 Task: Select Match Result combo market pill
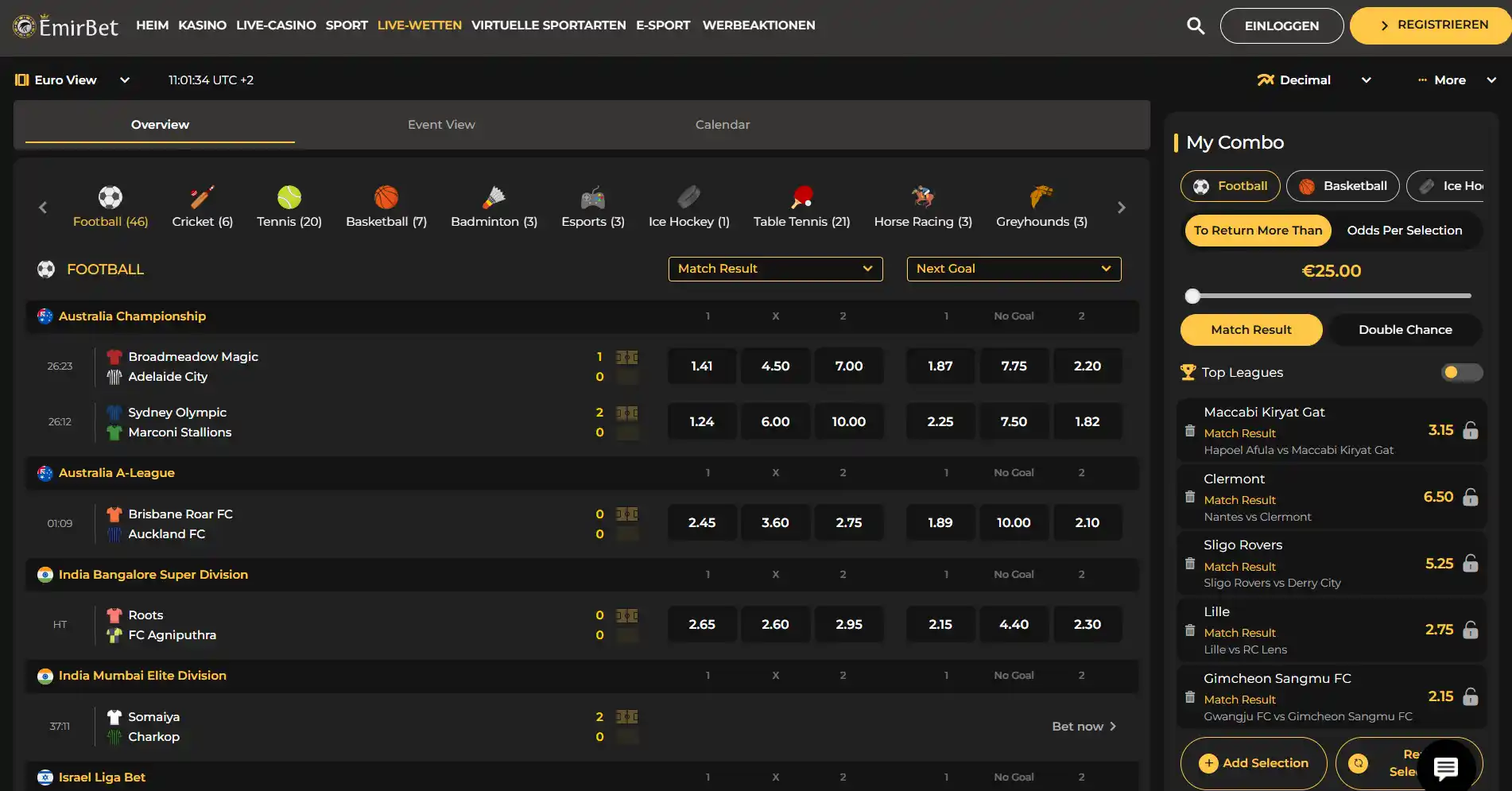(1251, 330)
